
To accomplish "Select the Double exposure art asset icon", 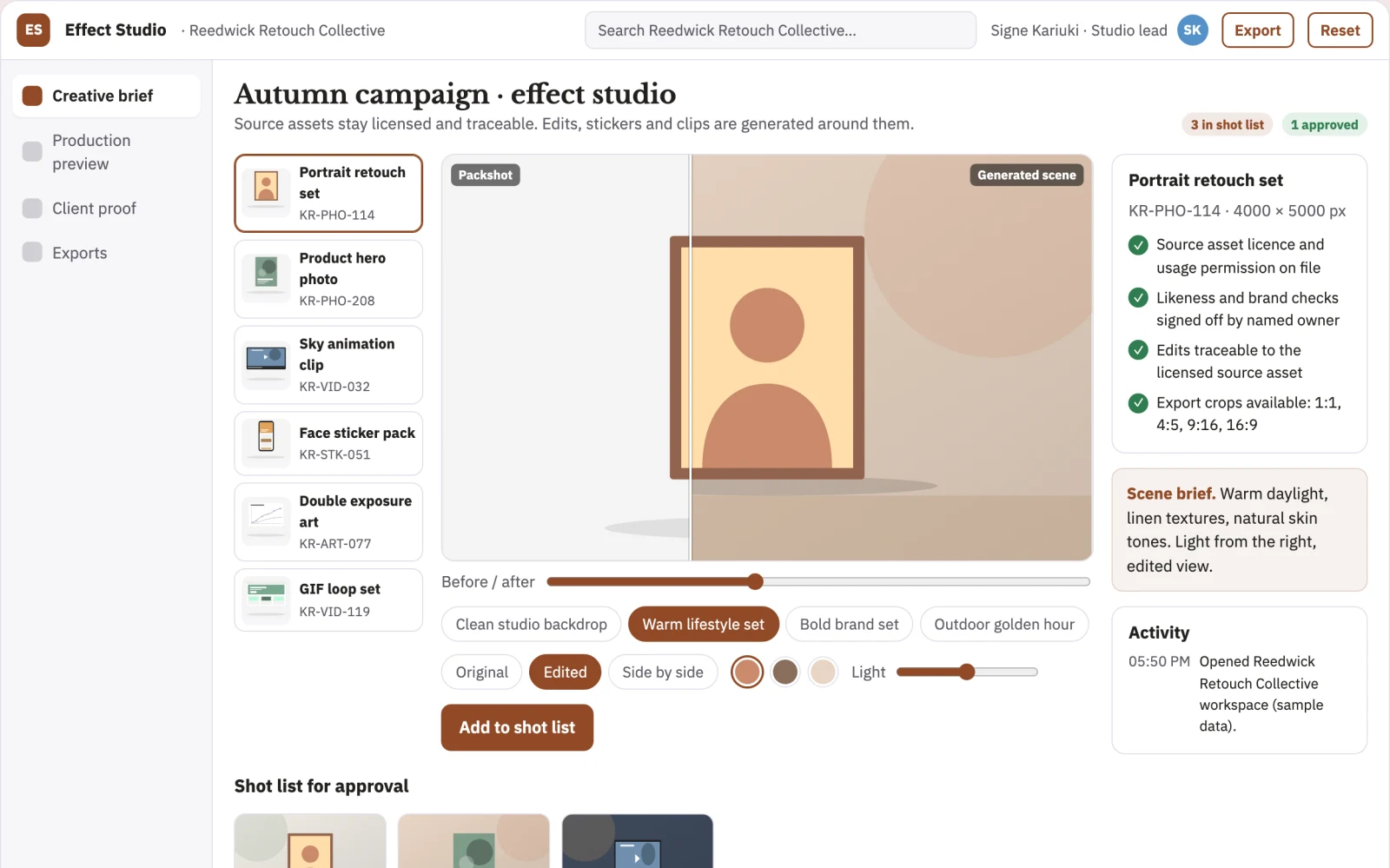I will [x=266, y=521].
